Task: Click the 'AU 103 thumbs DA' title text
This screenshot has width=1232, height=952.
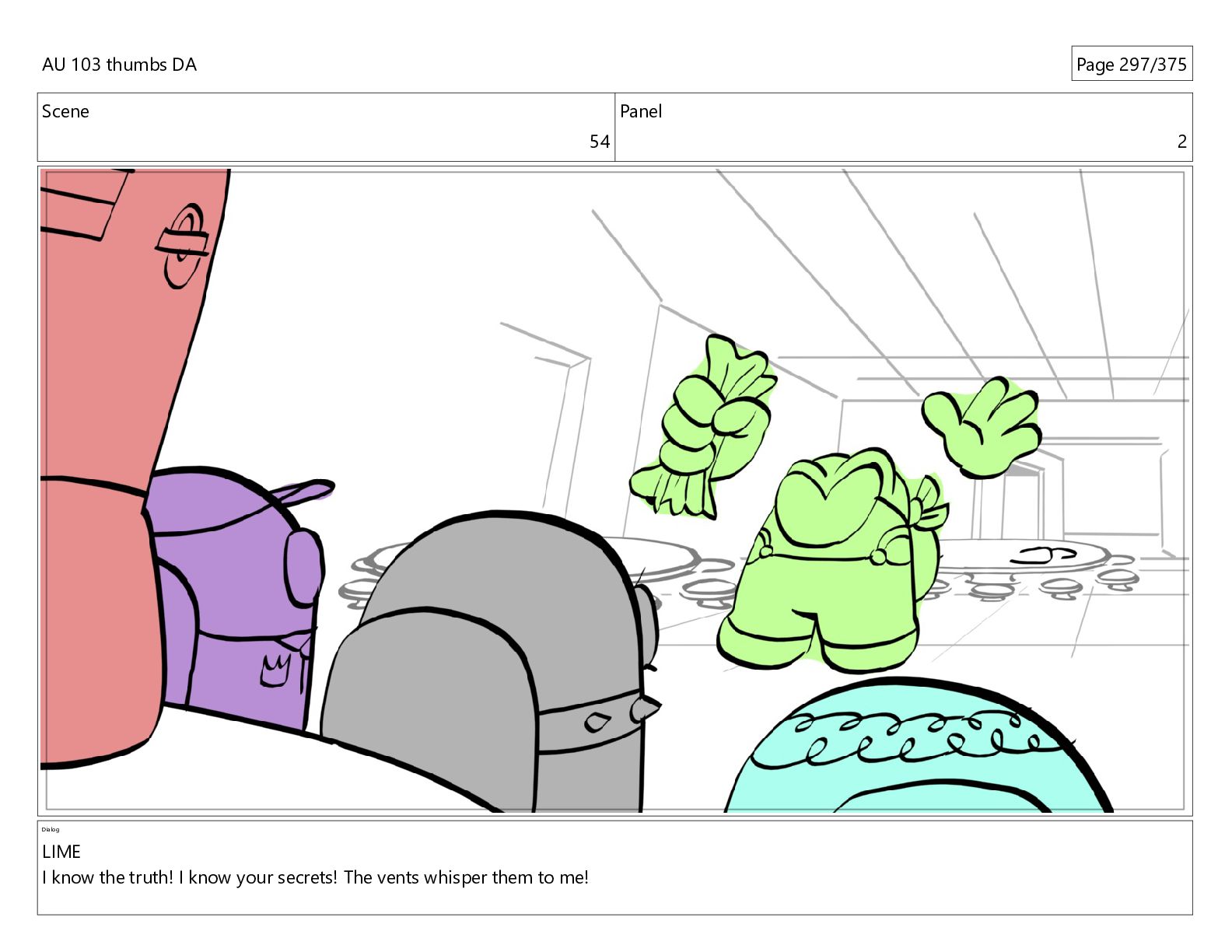Action: click(119, 65)
